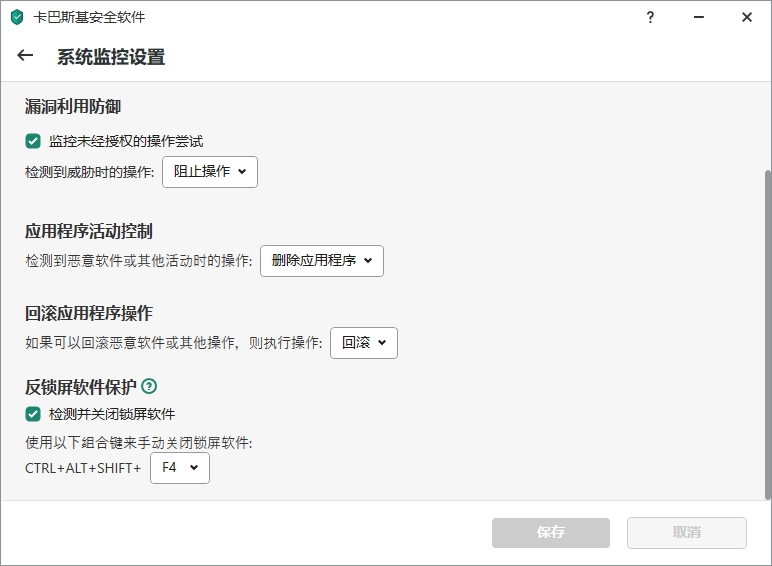Viewport: 772px width, 566px height.
Task: Open the 回滚 action dropdown
Action: (x=364, y=343)
